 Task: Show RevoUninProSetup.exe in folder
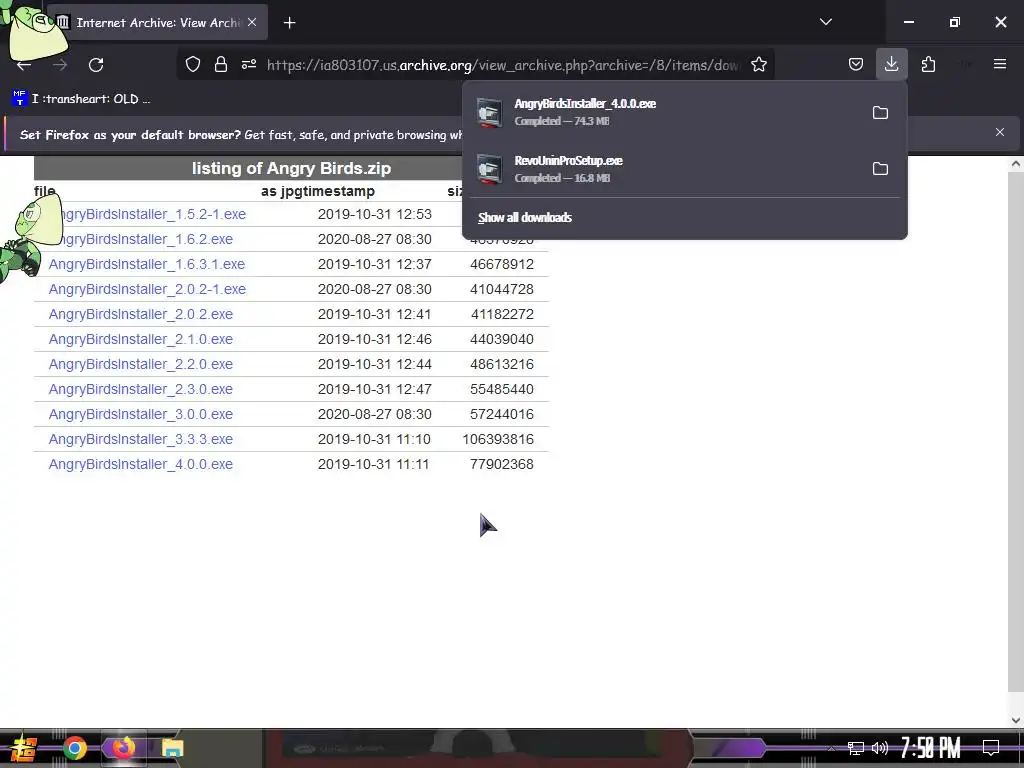880,168
